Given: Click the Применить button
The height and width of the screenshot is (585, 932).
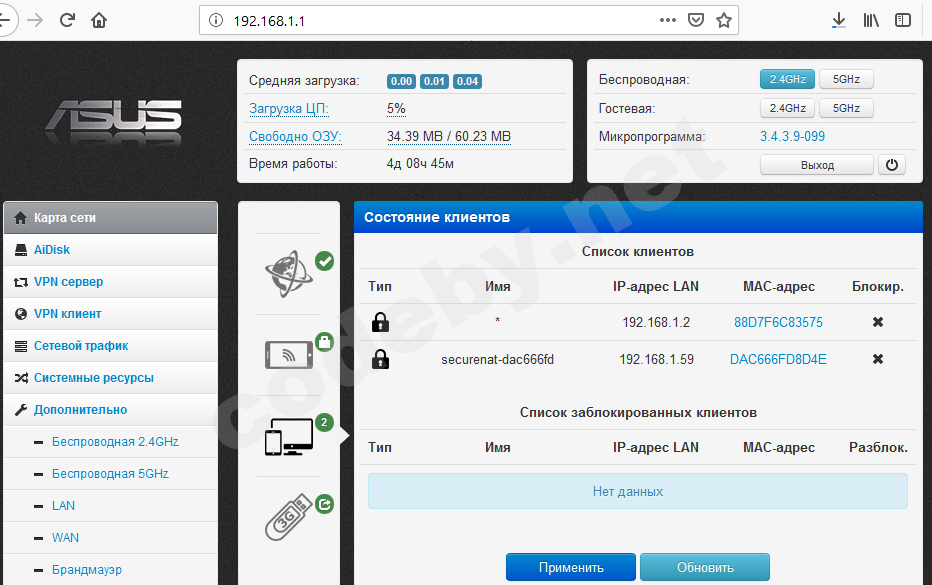Looking at the screenshot, I should coord(571,567).
